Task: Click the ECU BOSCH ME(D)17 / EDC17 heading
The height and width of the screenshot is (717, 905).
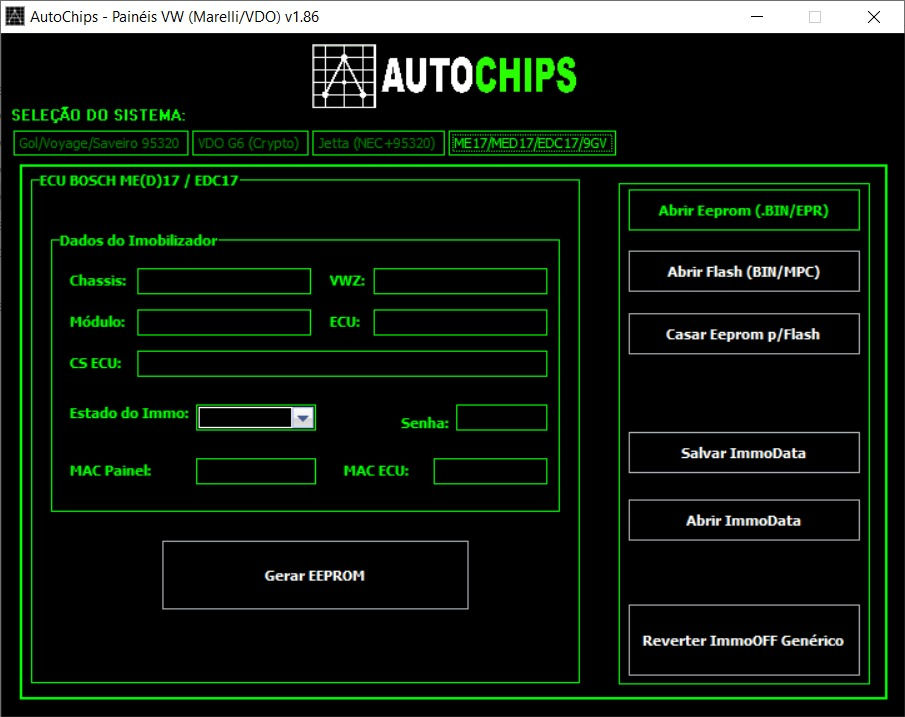Action: [x=139, y=181]
